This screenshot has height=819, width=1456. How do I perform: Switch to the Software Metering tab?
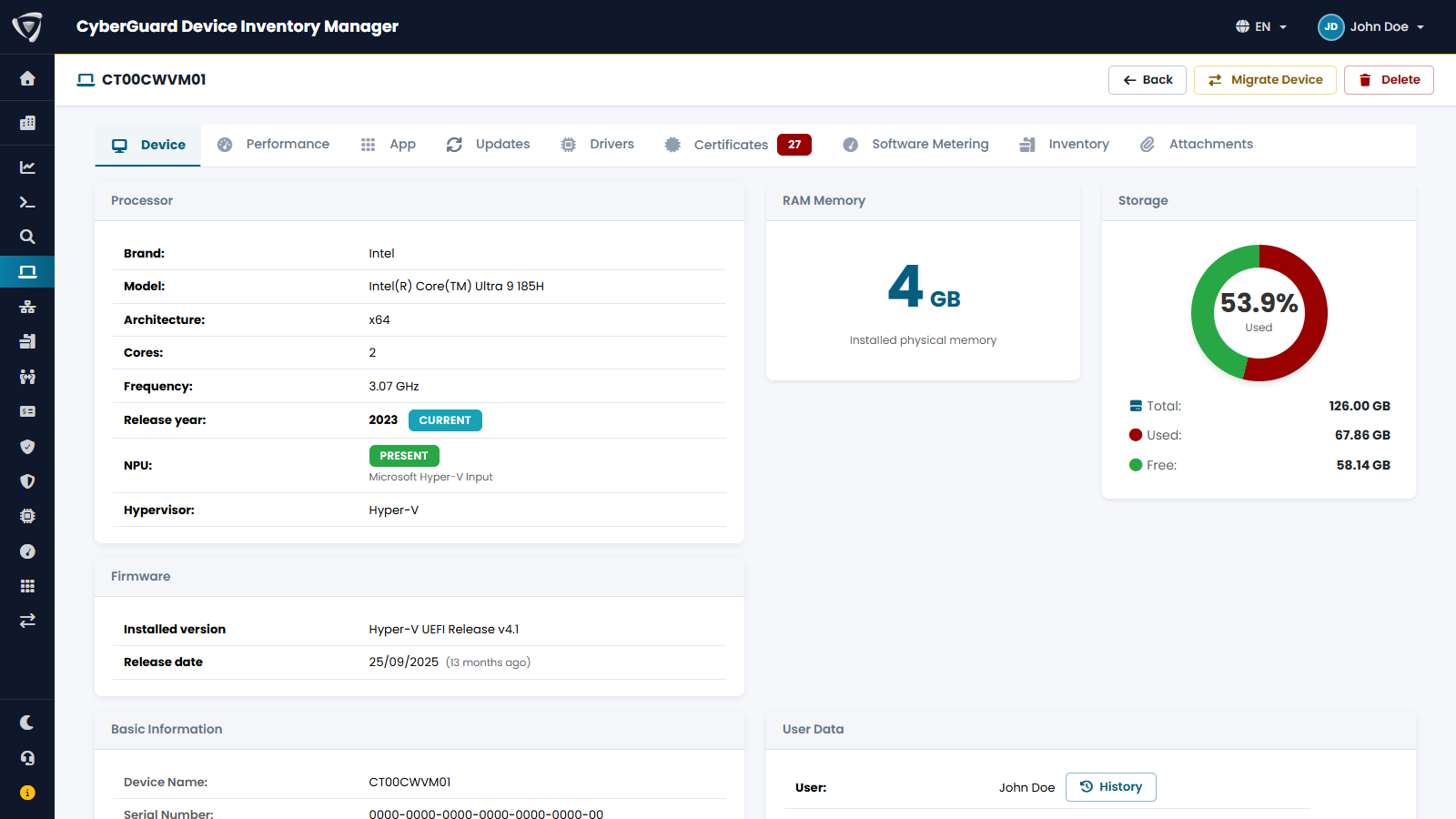[915, 144]
